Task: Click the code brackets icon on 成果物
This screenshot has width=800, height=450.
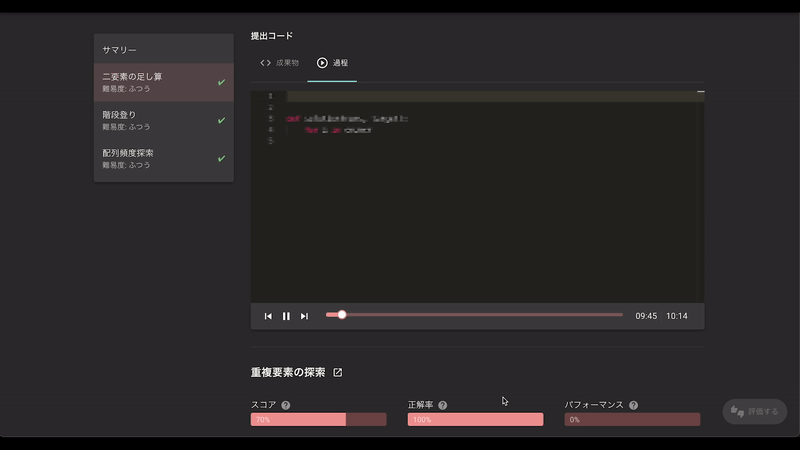Action: click(265, 63)
